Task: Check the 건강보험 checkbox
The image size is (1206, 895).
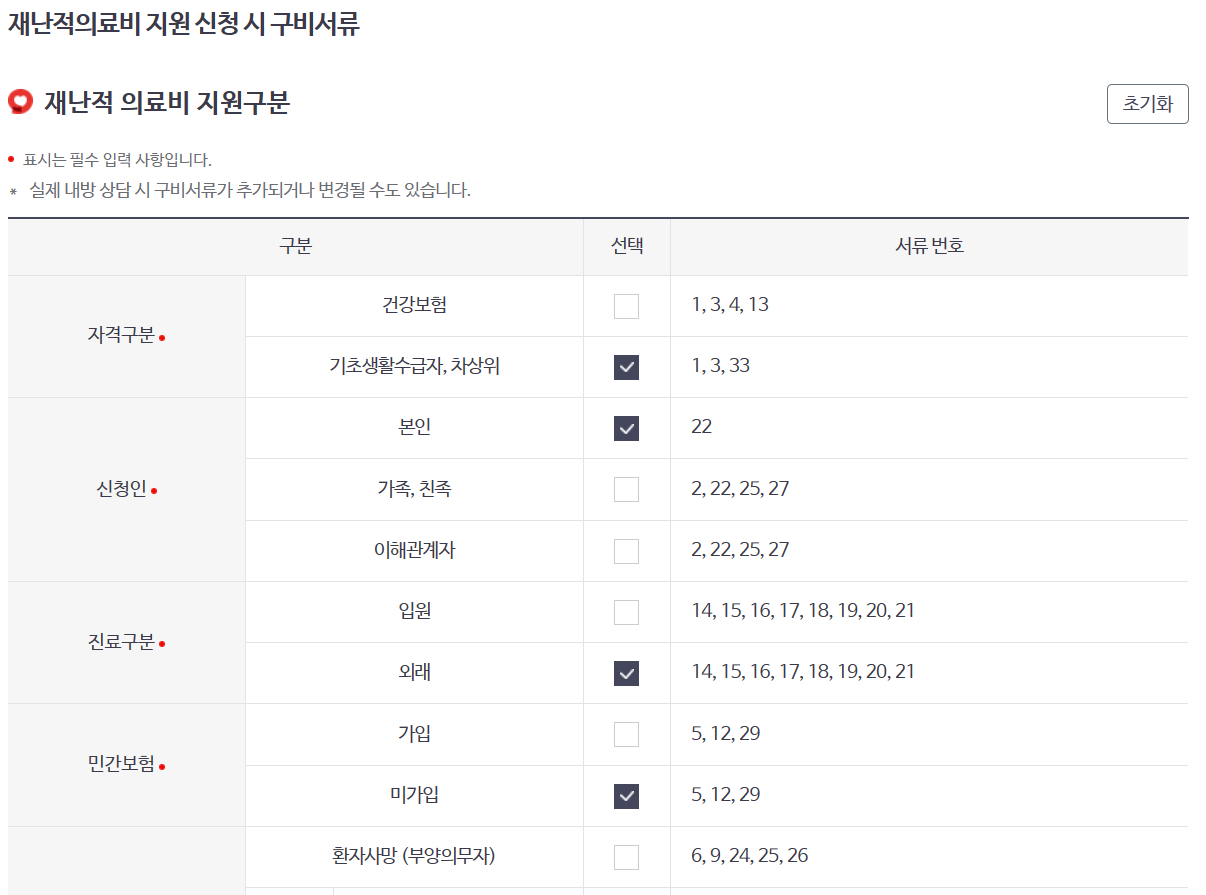Action: [626, 306]
